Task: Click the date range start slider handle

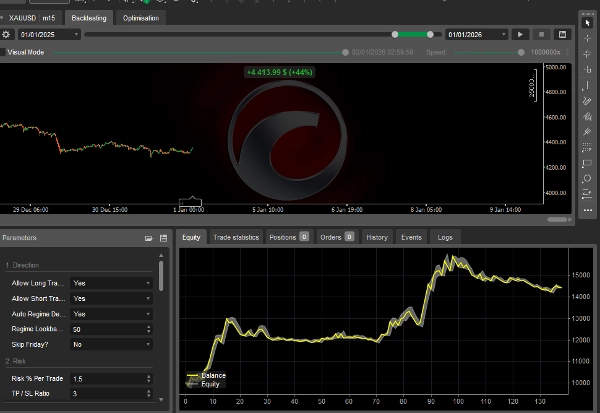Action: pos(395,34)
